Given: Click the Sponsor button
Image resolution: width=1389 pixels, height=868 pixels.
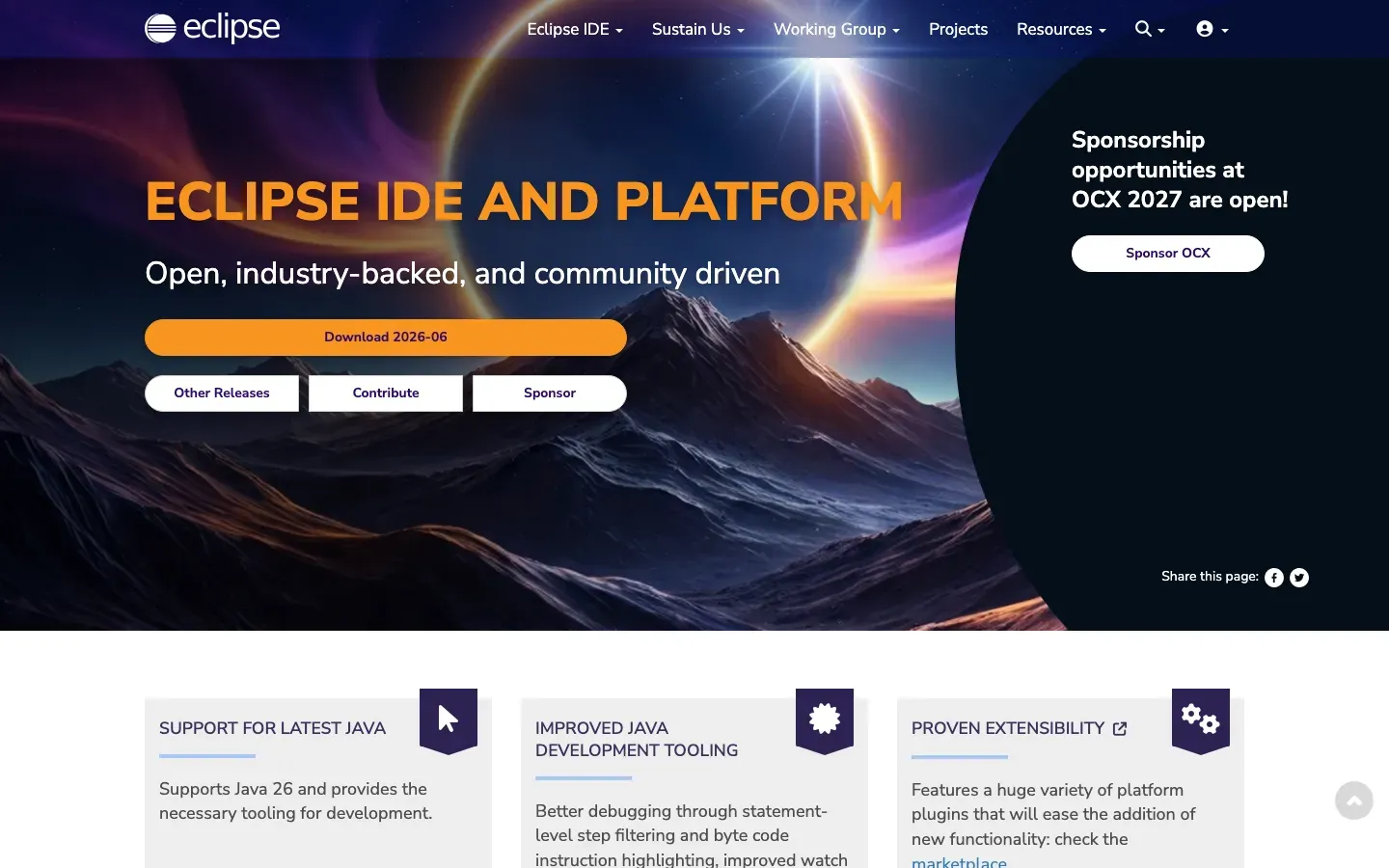Looking at the screenshot, I should pos(550,393).
